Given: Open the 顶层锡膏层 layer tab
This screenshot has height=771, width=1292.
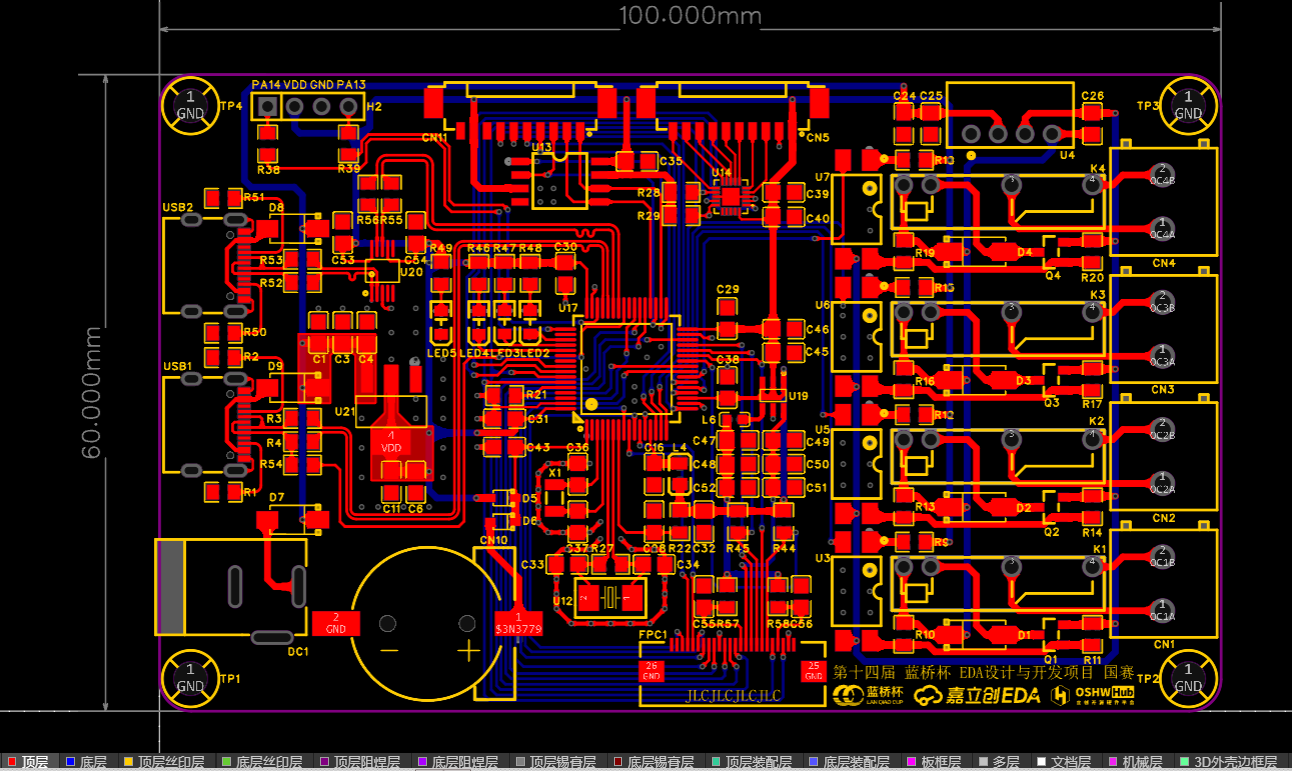Looking at the screenshot, I should pyautogui.click(x=556, y=762).
